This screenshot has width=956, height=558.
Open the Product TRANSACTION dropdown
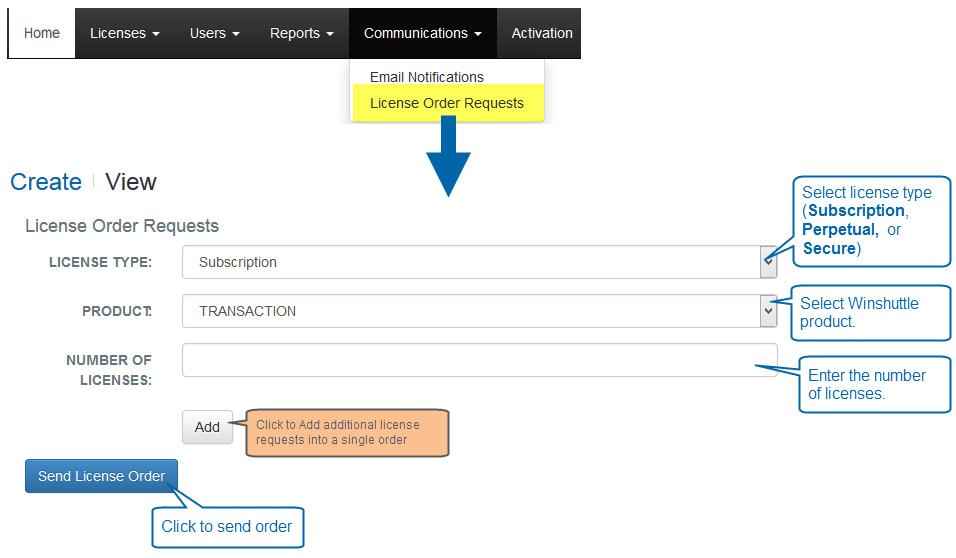[x=479, y=311]
